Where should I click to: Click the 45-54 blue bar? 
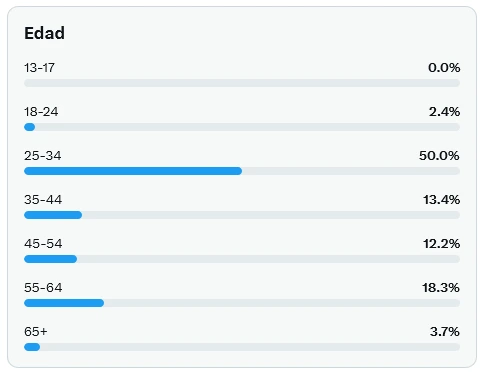51,259
